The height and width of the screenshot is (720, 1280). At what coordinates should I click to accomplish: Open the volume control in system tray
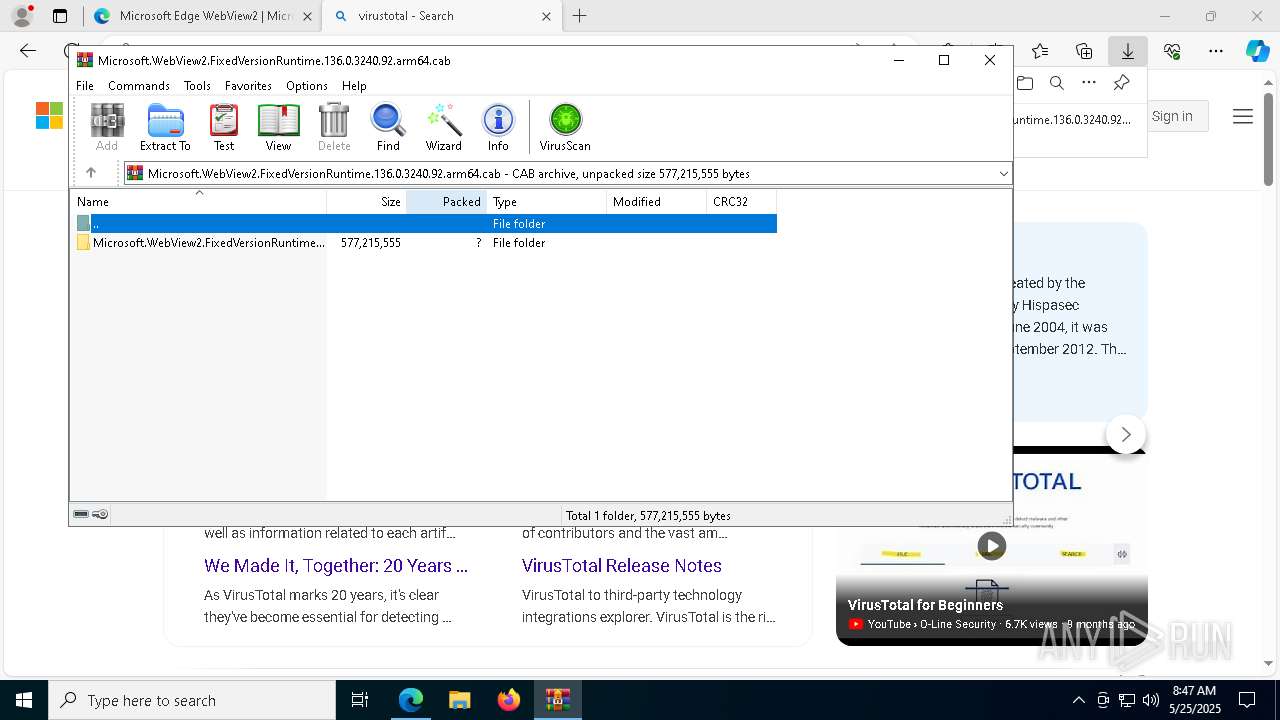(1151, 700)
